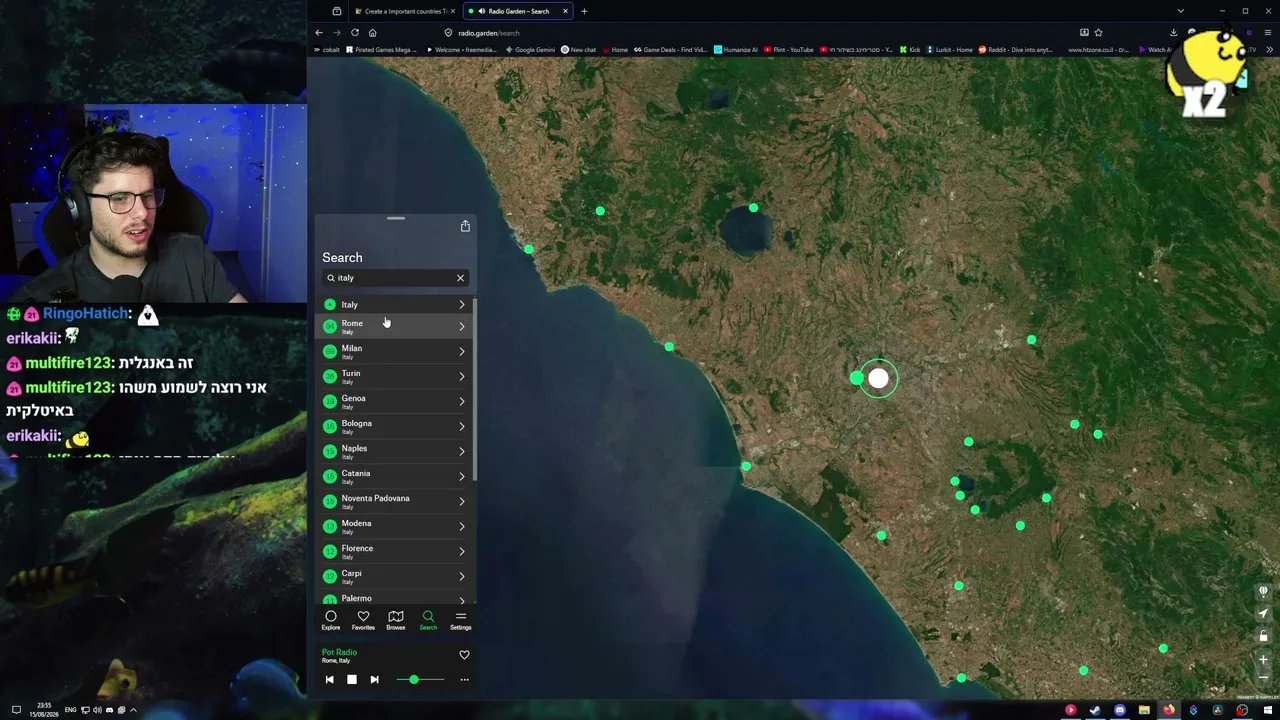Open the Kick bookmark

[x=909, y=50]
